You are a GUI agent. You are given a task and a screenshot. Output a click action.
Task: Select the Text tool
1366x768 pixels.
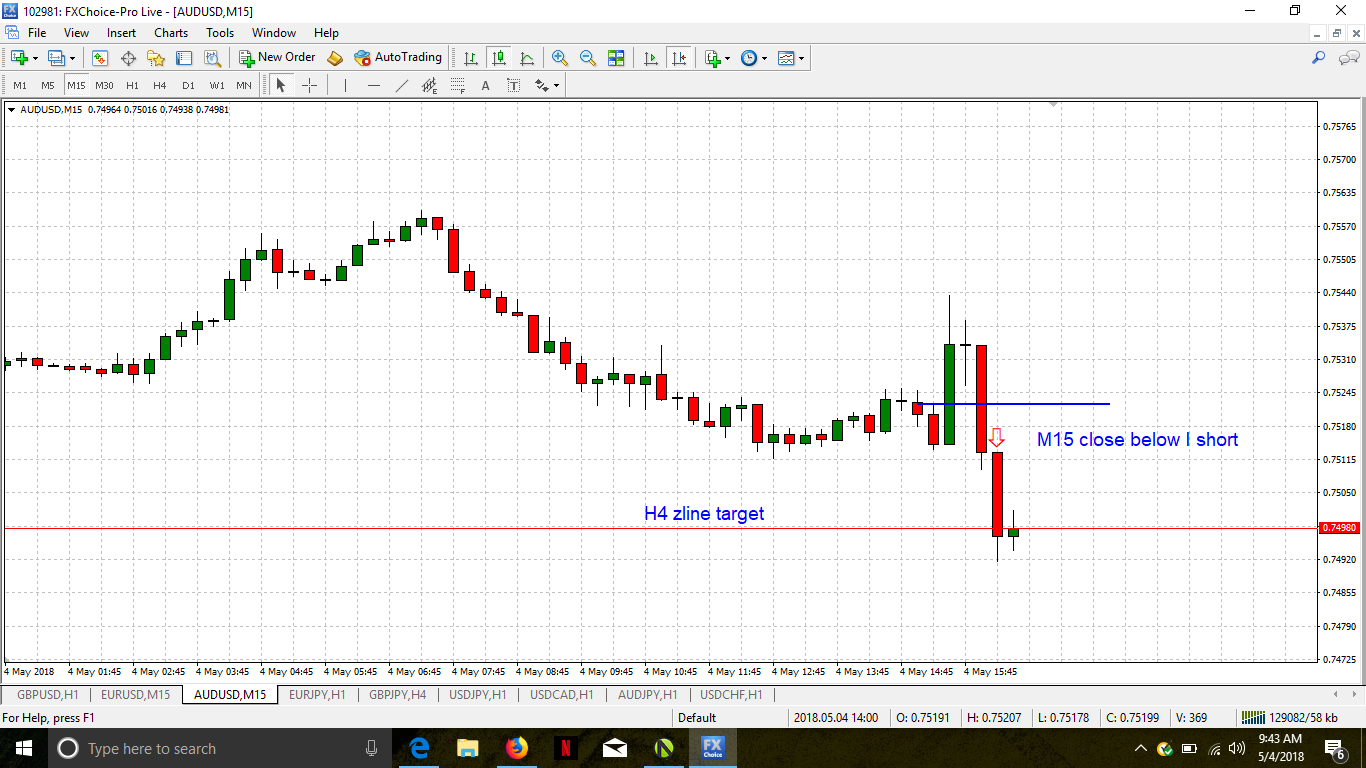tap(486, 86)
